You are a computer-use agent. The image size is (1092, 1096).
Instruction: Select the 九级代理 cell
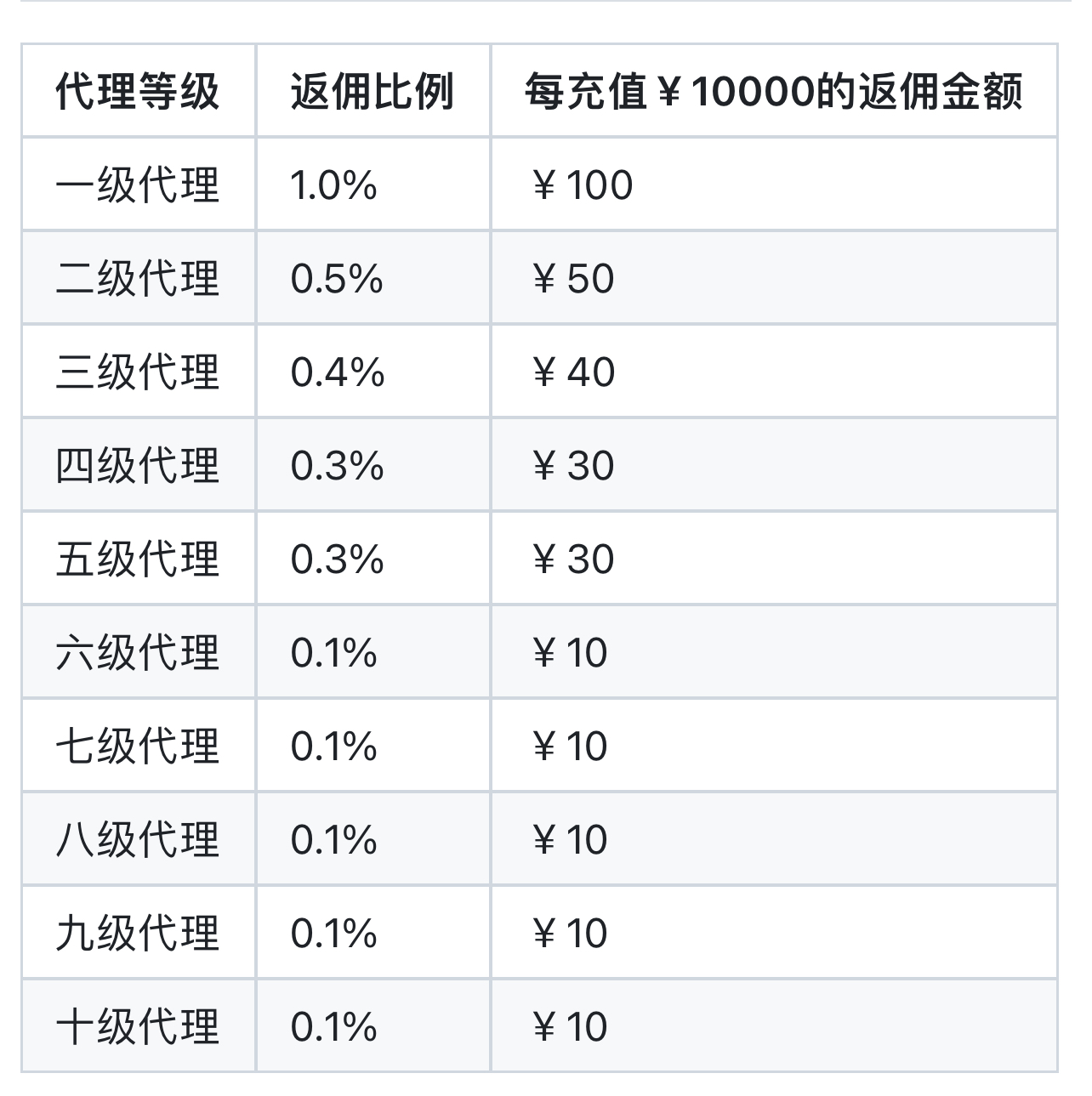point(138,933)
